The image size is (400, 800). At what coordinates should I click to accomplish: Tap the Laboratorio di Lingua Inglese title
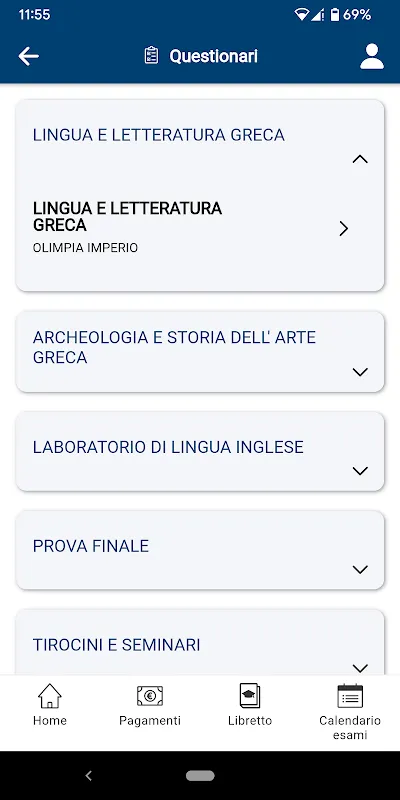tap(168, 447)
